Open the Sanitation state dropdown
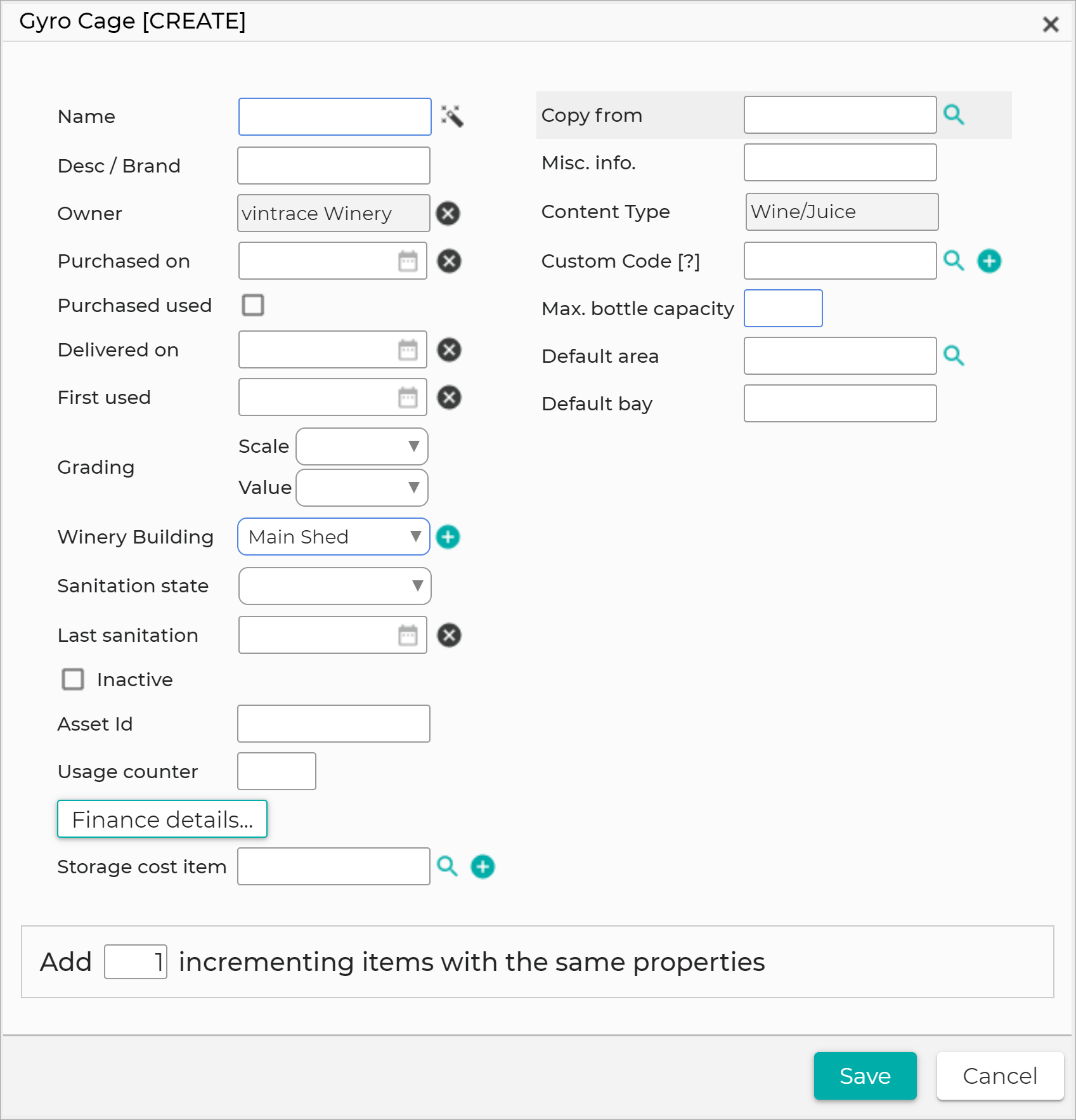 coord(335,586)
